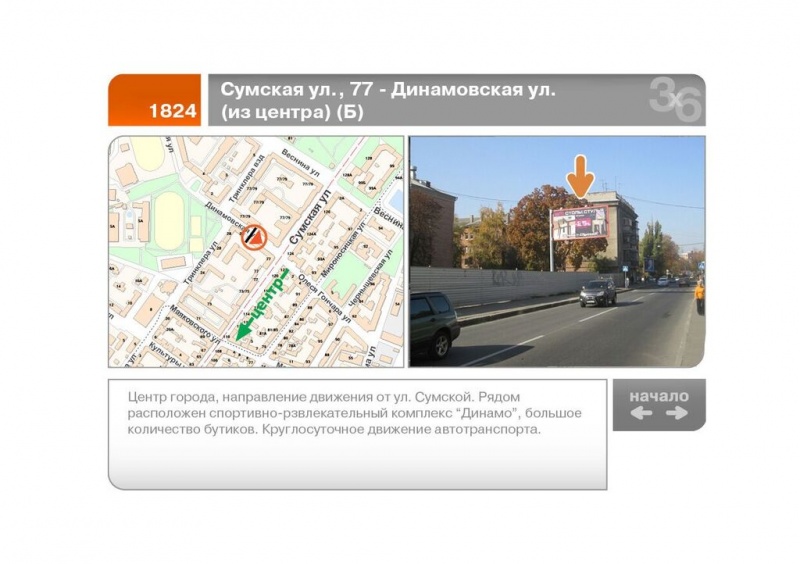Click the billboard in the street photo
The width and height of the screenshot is (800, 564).
point(579,223)
